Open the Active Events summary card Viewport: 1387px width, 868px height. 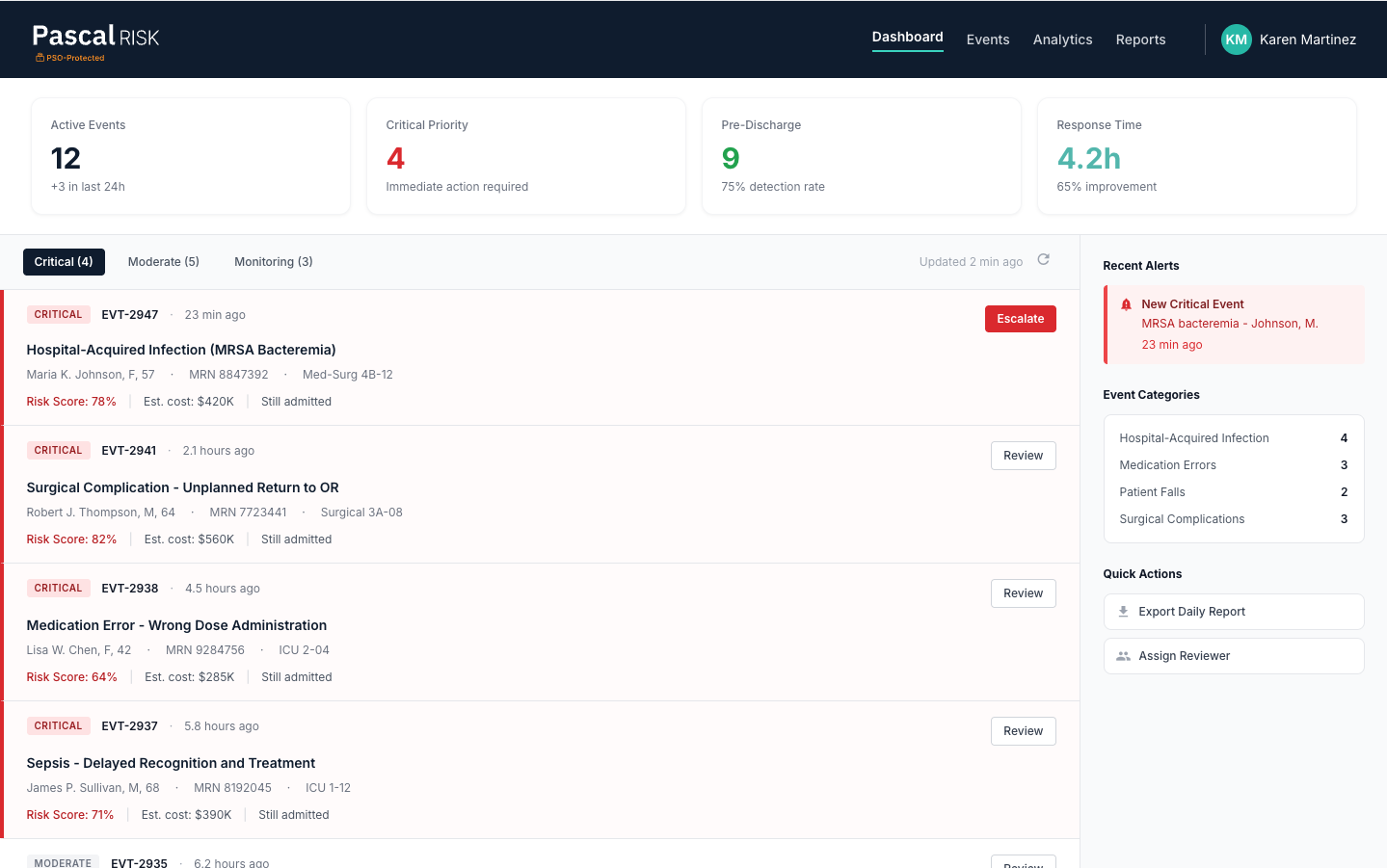[x=191, y=156]
